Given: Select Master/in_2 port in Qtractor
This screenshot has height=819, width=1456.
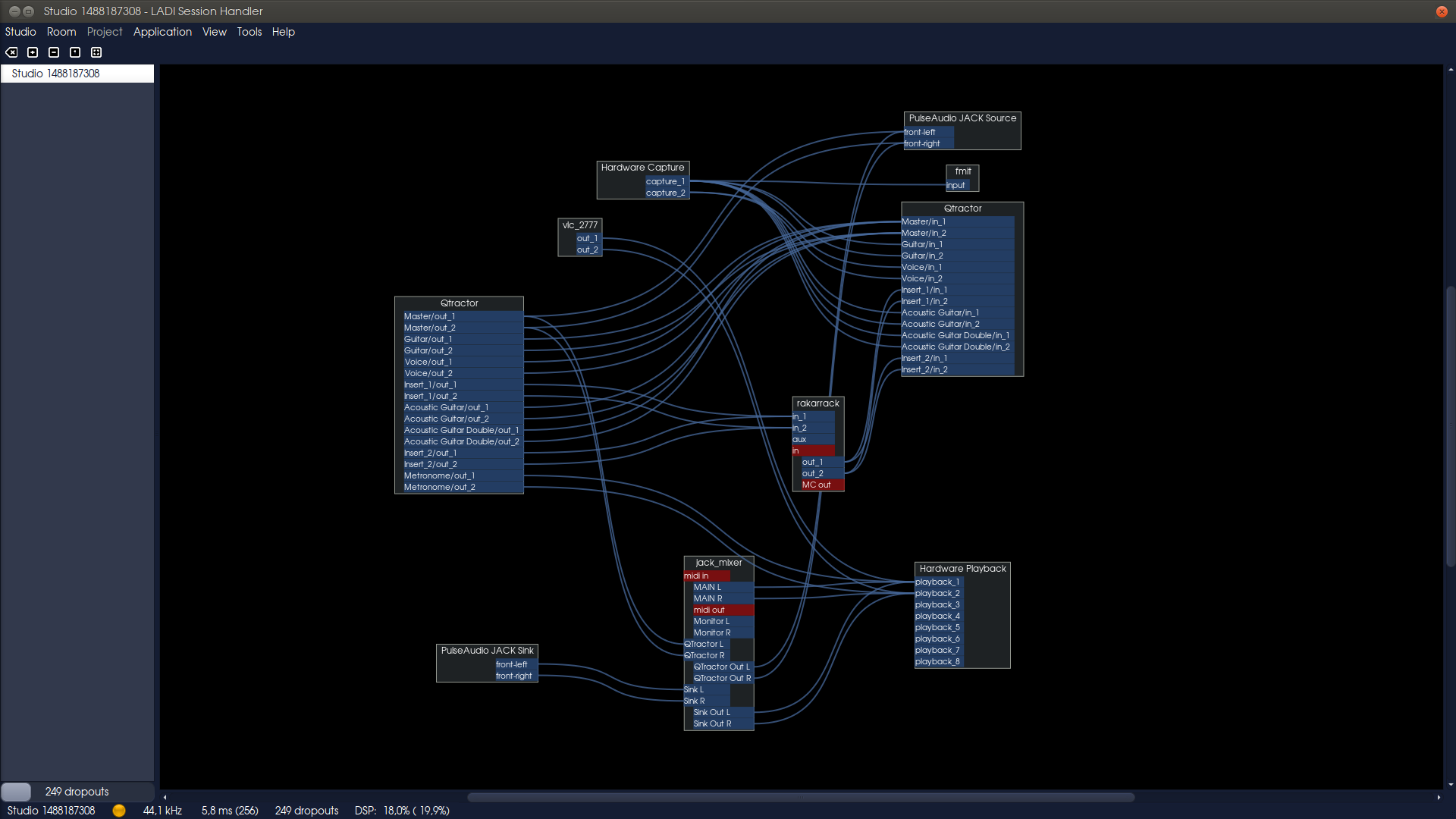Looking at the screenshot, I should (958, 234).
